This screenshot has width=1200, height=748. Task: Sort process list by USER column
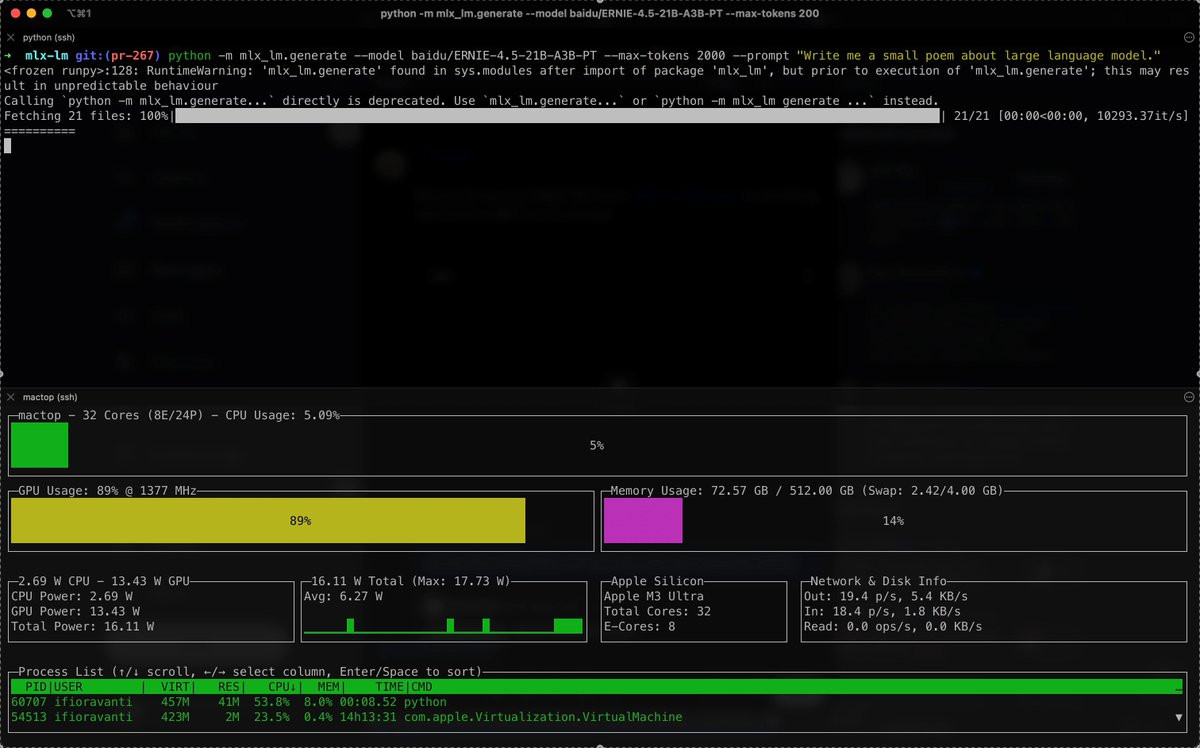[68, 687]
